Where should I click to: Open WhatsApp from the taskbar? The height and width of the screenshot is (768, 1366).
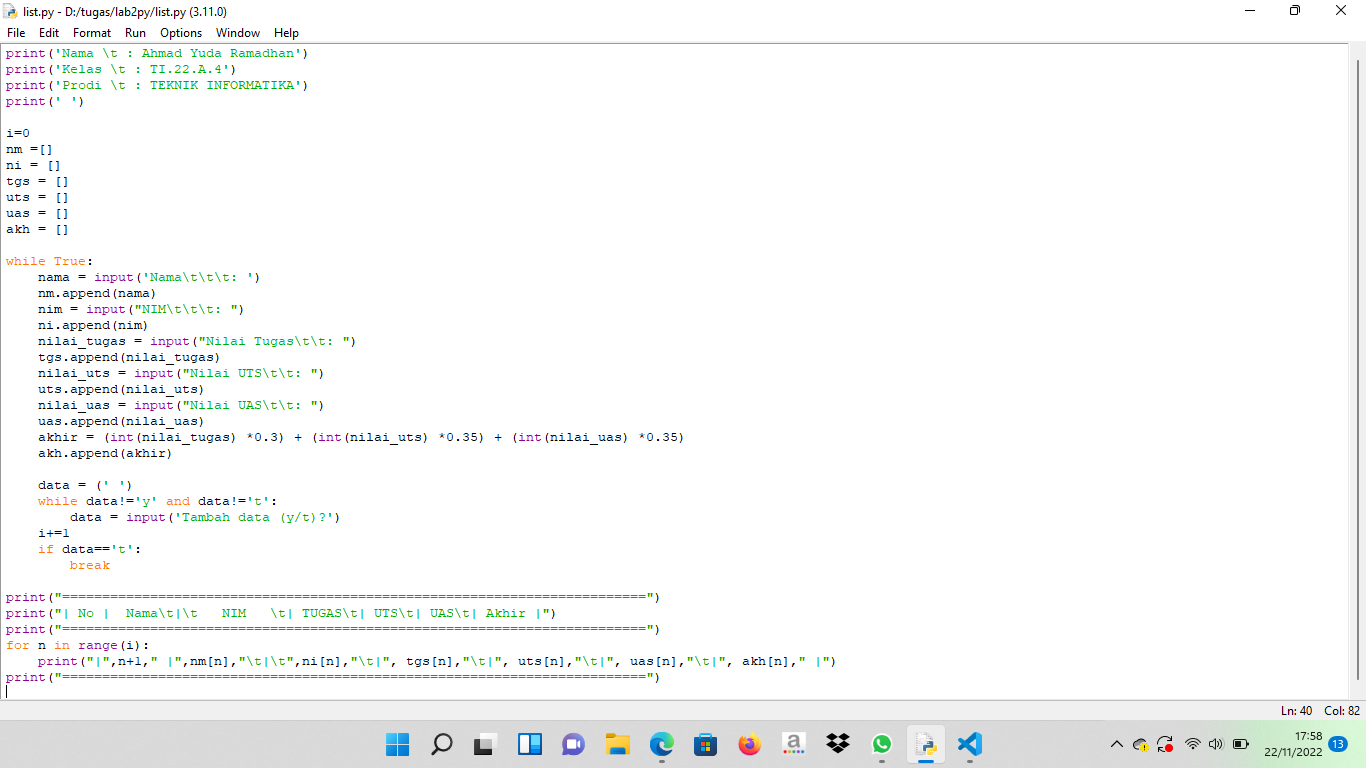[881, 744]
